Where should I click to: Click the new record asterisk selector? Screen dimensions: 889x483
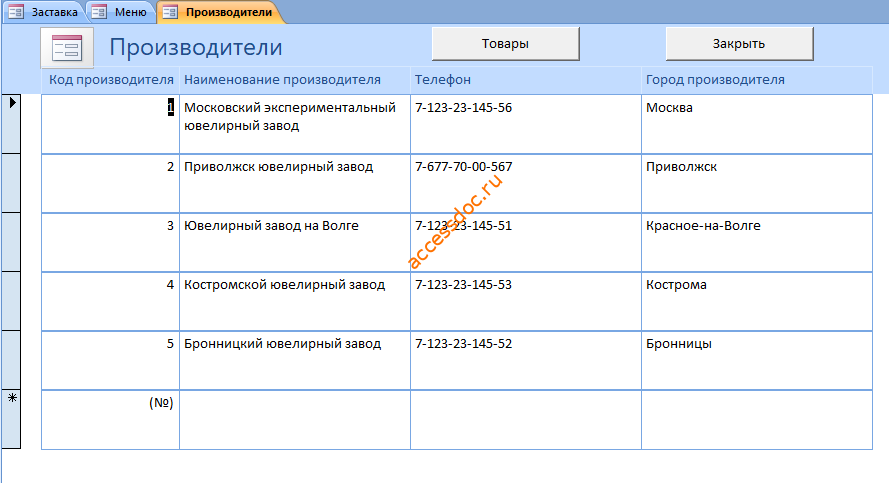coord(11,419)
